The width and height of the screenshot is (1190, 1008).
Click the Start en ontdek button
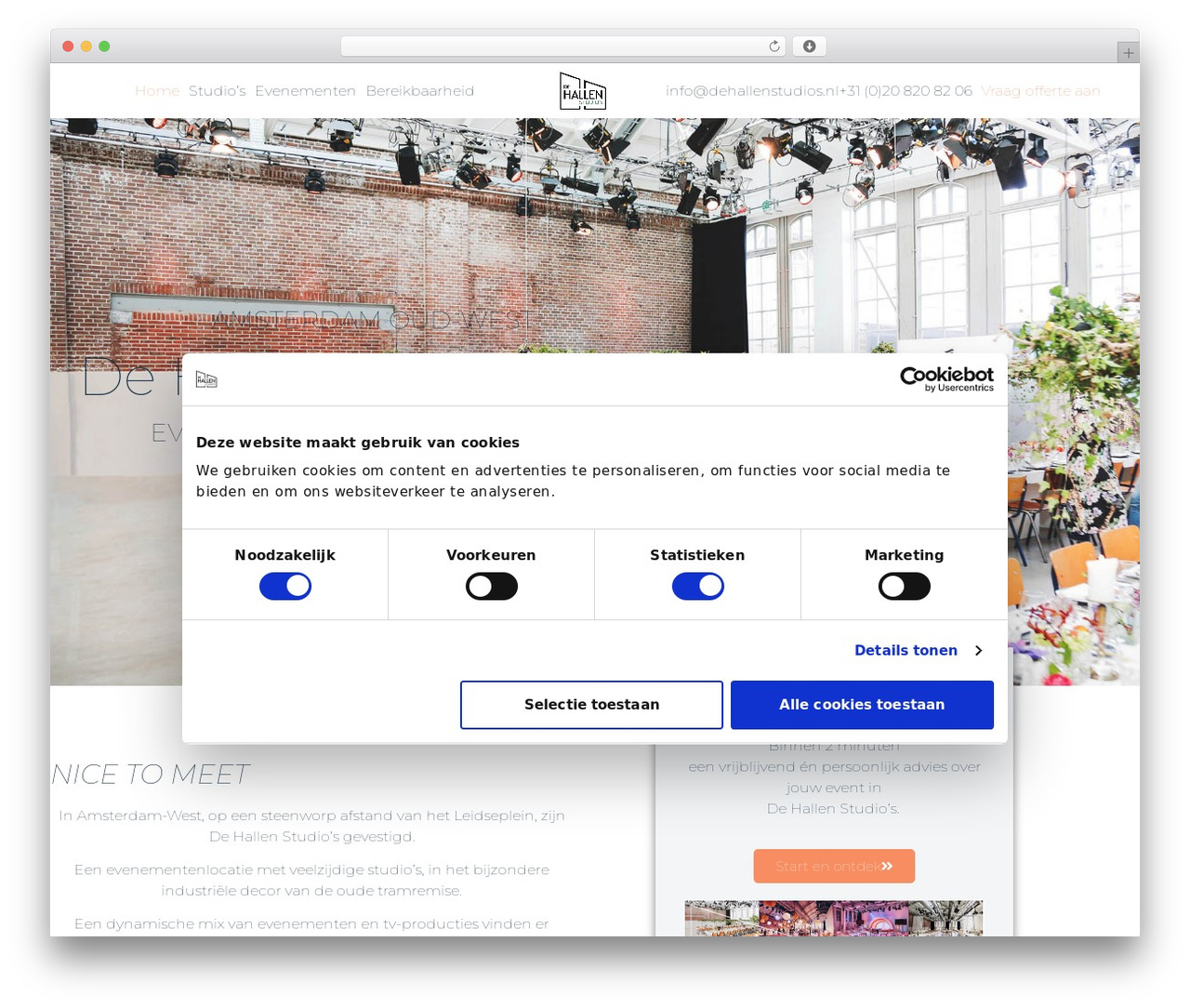pyautogui.click(x=834, y=867)
